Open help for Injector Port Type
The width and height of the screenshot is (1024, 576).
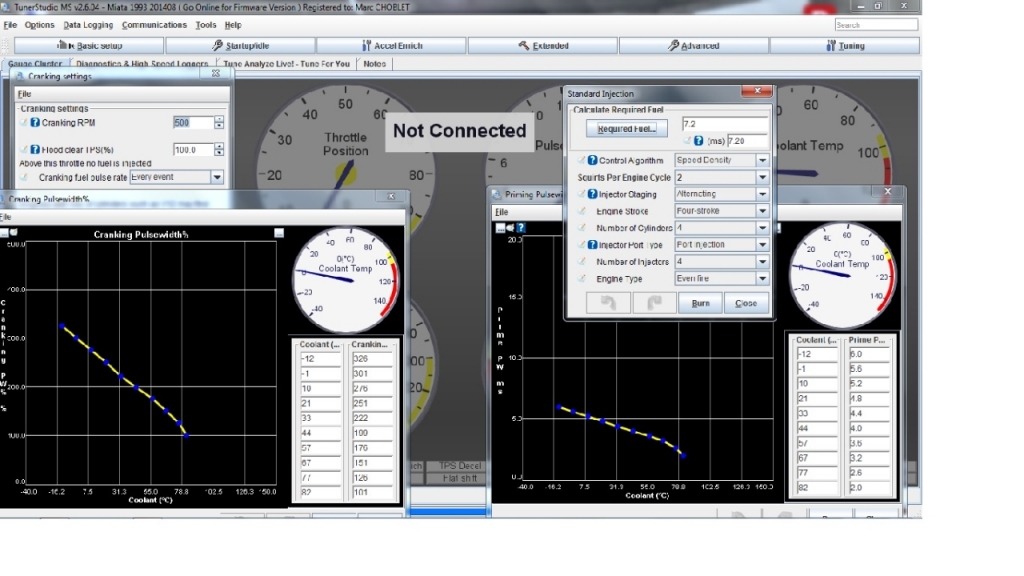[592, 245]
